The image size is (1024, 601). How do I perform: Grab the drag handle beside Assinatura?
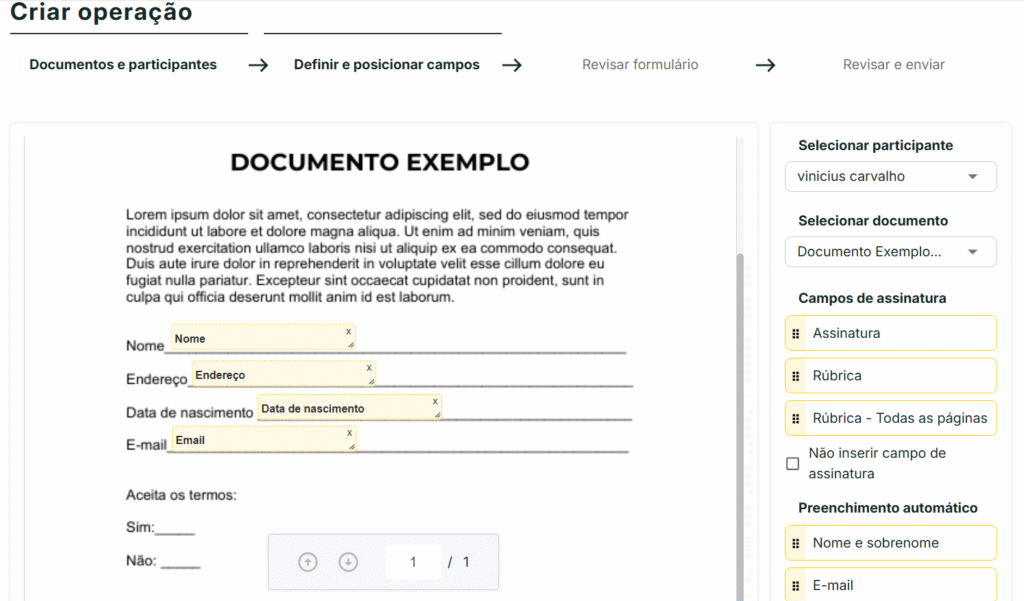pos(796,333)
